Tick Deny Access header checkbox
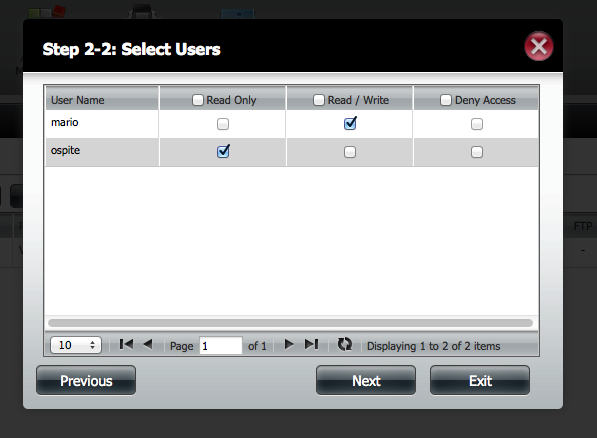This screenshot has height=438, width=597. click(445, 100)
